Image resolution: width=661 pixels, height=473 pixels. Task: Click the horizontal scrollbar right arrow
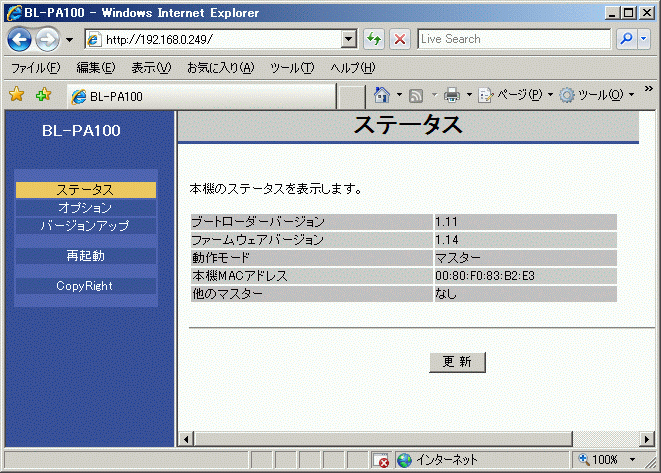647,439
